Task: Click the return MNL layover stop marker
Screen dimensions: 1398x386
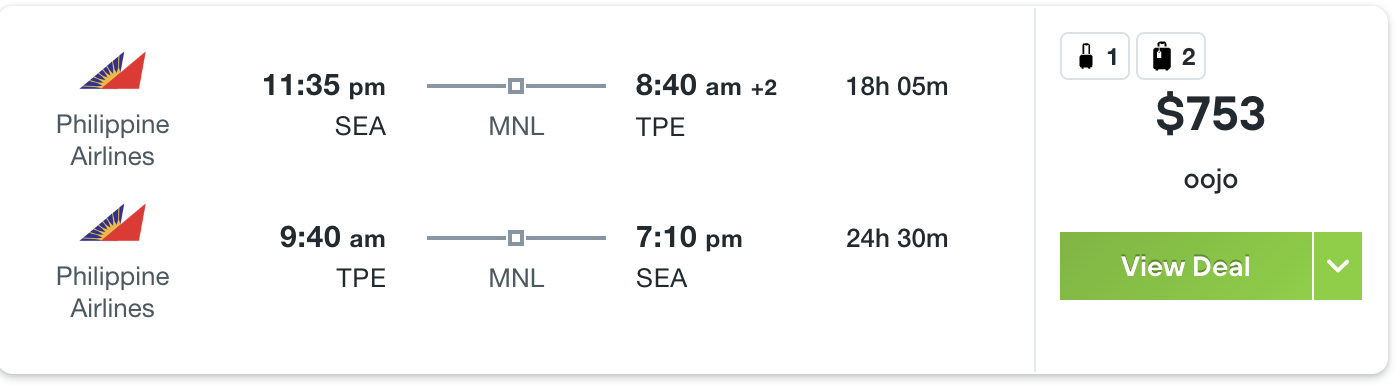Action: (516, 239)
